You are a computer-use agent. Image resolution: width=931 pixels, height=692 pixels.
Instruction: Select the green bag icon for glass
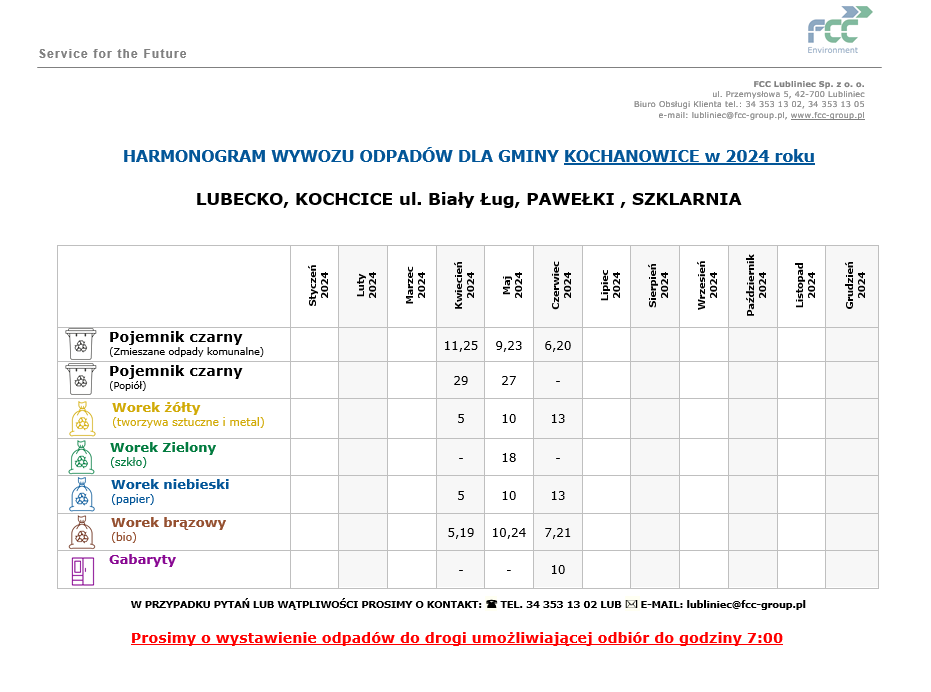click(x=82, y=457)
